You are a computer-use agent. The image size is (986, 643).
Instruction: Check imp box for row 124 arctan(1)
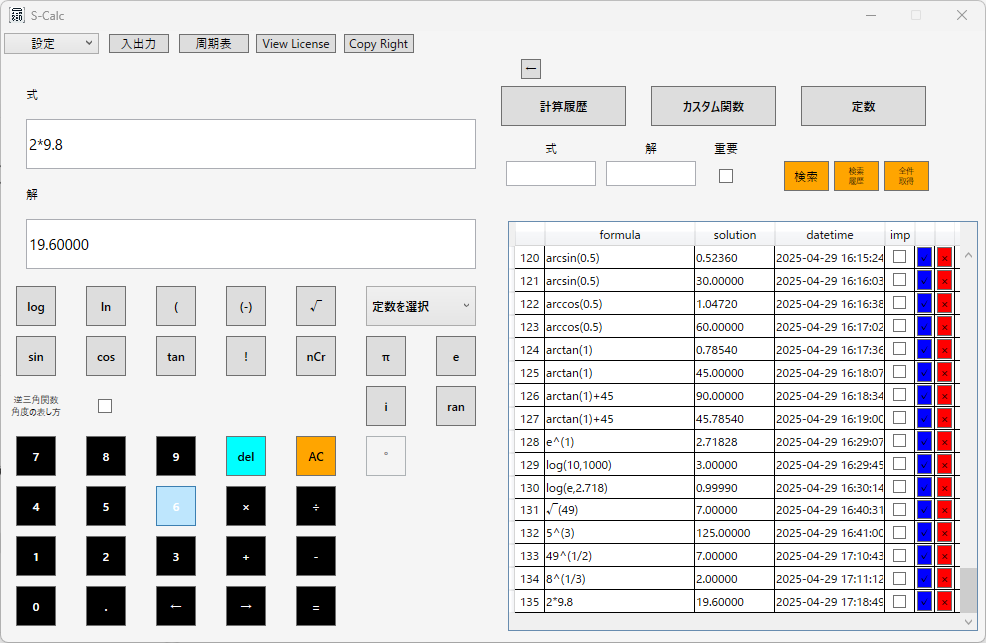[900, 349]
